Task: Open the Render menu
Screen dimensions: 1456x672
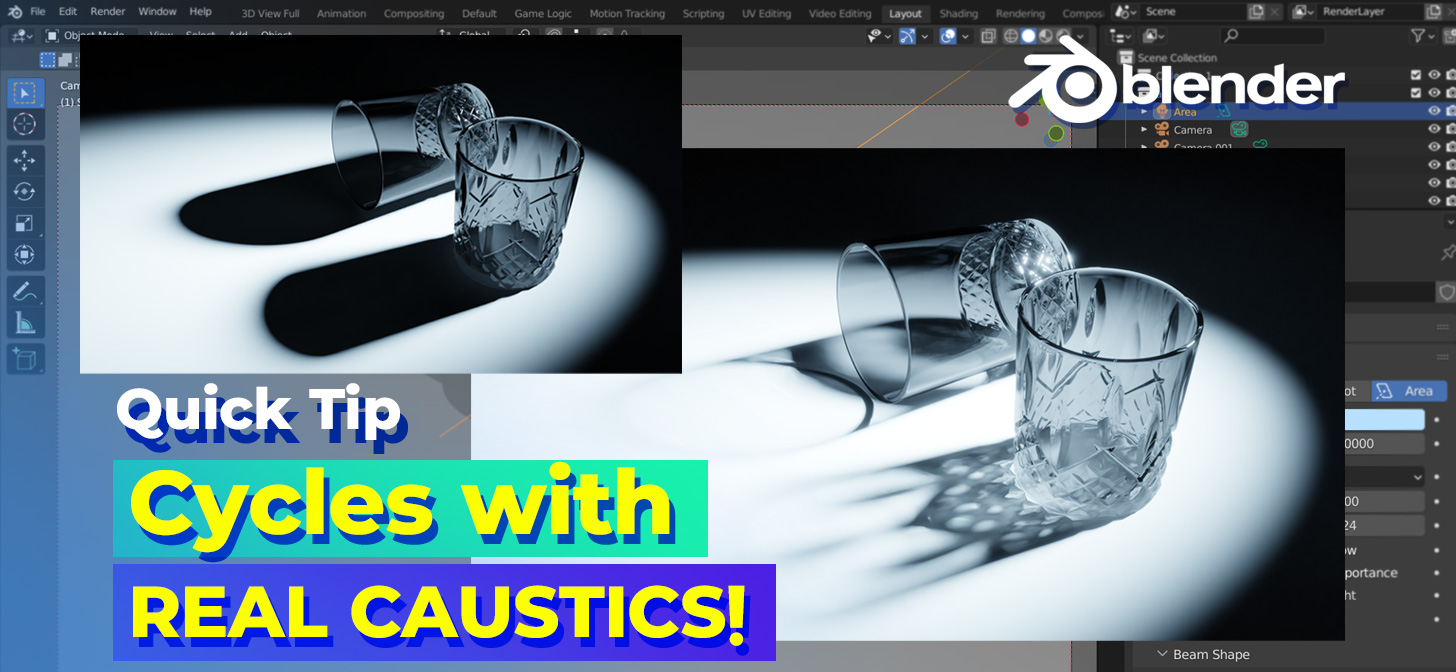Action: pos(108,12)
